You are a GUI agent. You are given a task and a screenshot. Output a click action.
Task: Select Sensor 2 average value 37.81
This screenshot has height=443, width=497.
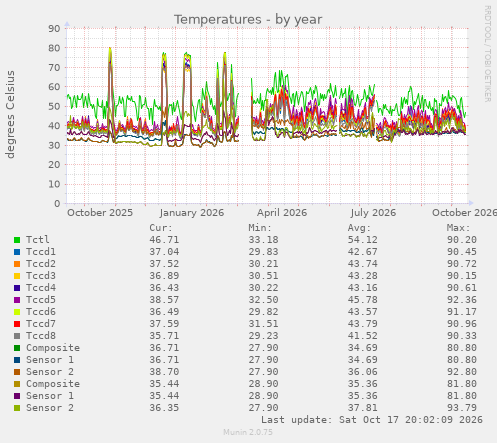point(363,408)
